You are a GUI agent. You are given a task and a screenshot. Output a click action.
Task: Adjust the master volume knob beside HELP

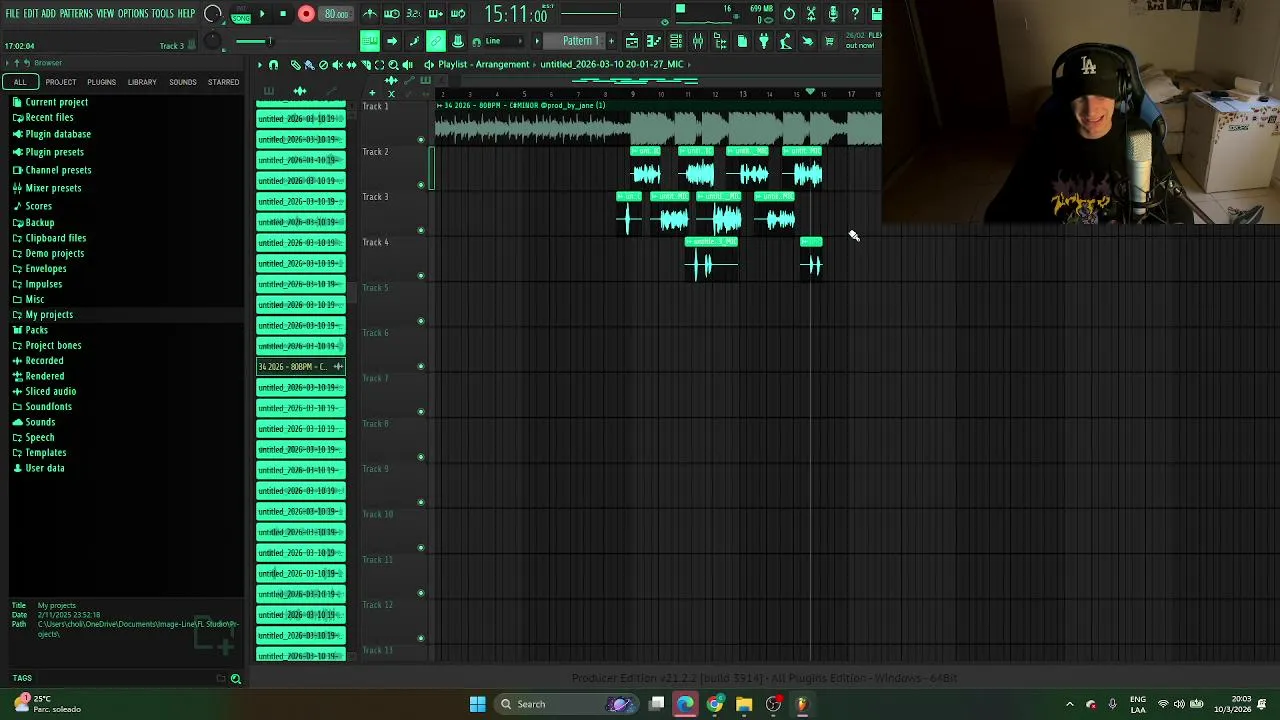point(213,14)
